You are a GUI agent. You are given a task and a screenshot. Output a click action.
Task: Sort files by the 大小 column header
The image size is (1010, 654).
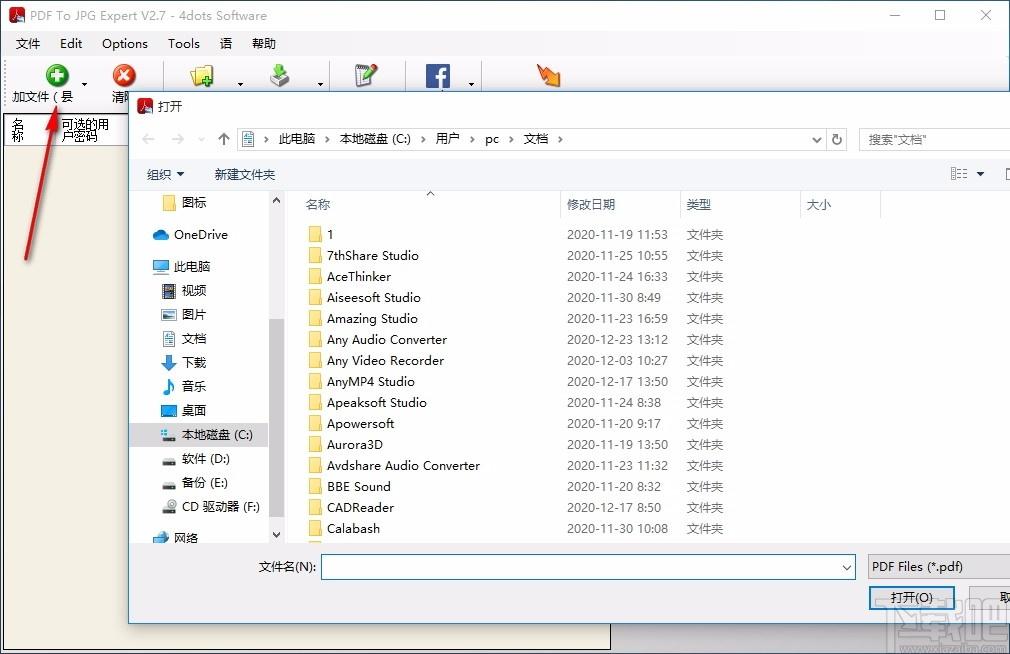(819, 205)
